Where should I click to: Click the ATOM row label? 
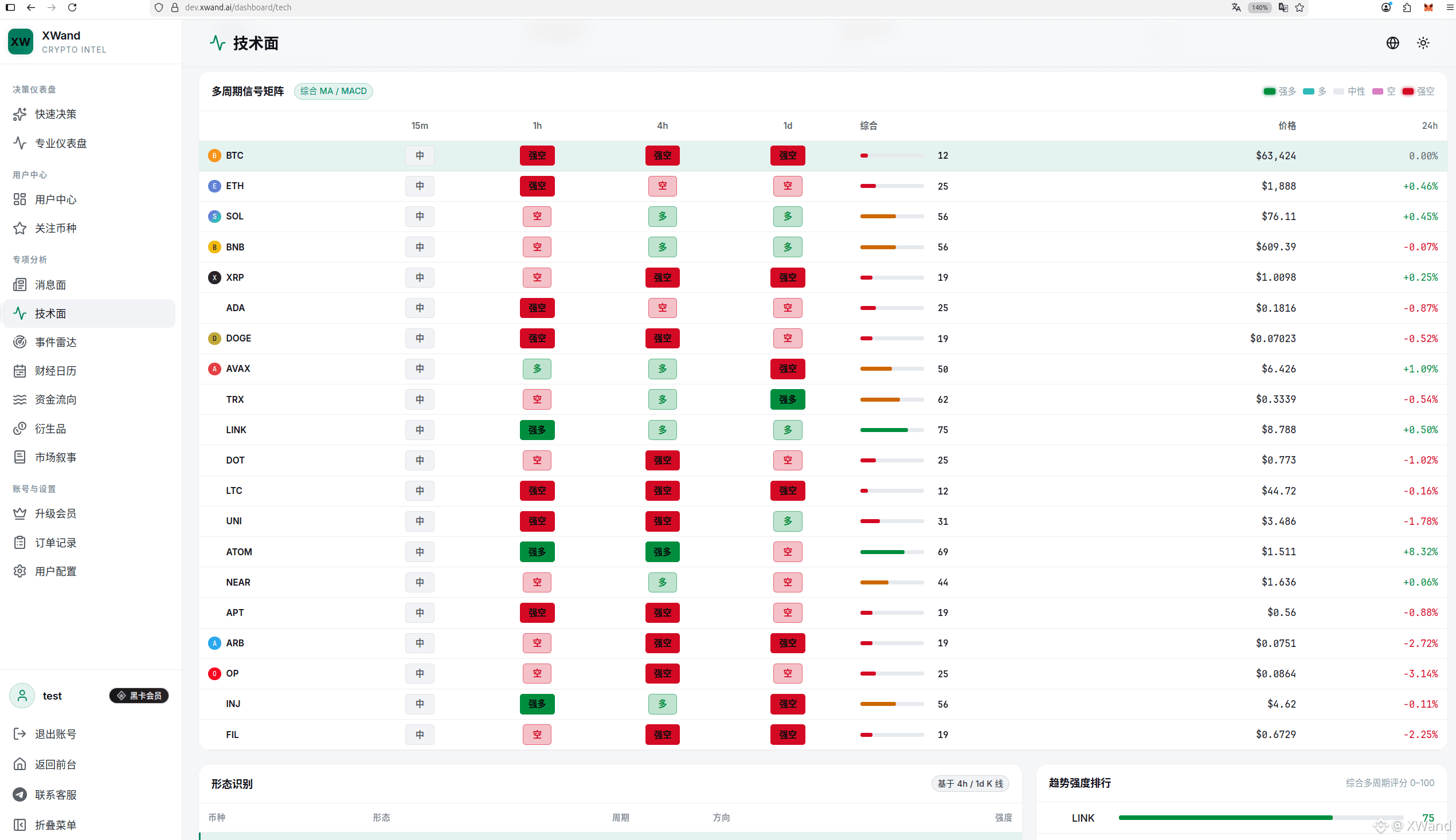tap(239, 552)
